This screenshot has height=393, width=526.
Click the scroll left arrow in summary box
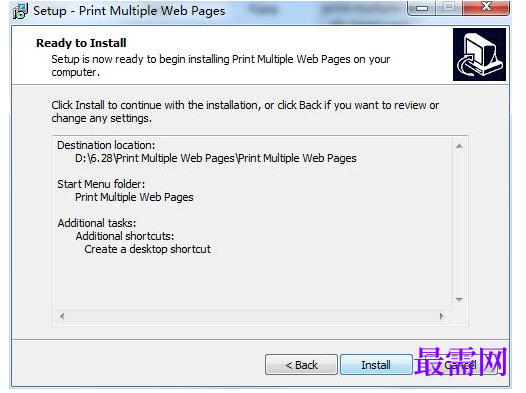point(62,316)
